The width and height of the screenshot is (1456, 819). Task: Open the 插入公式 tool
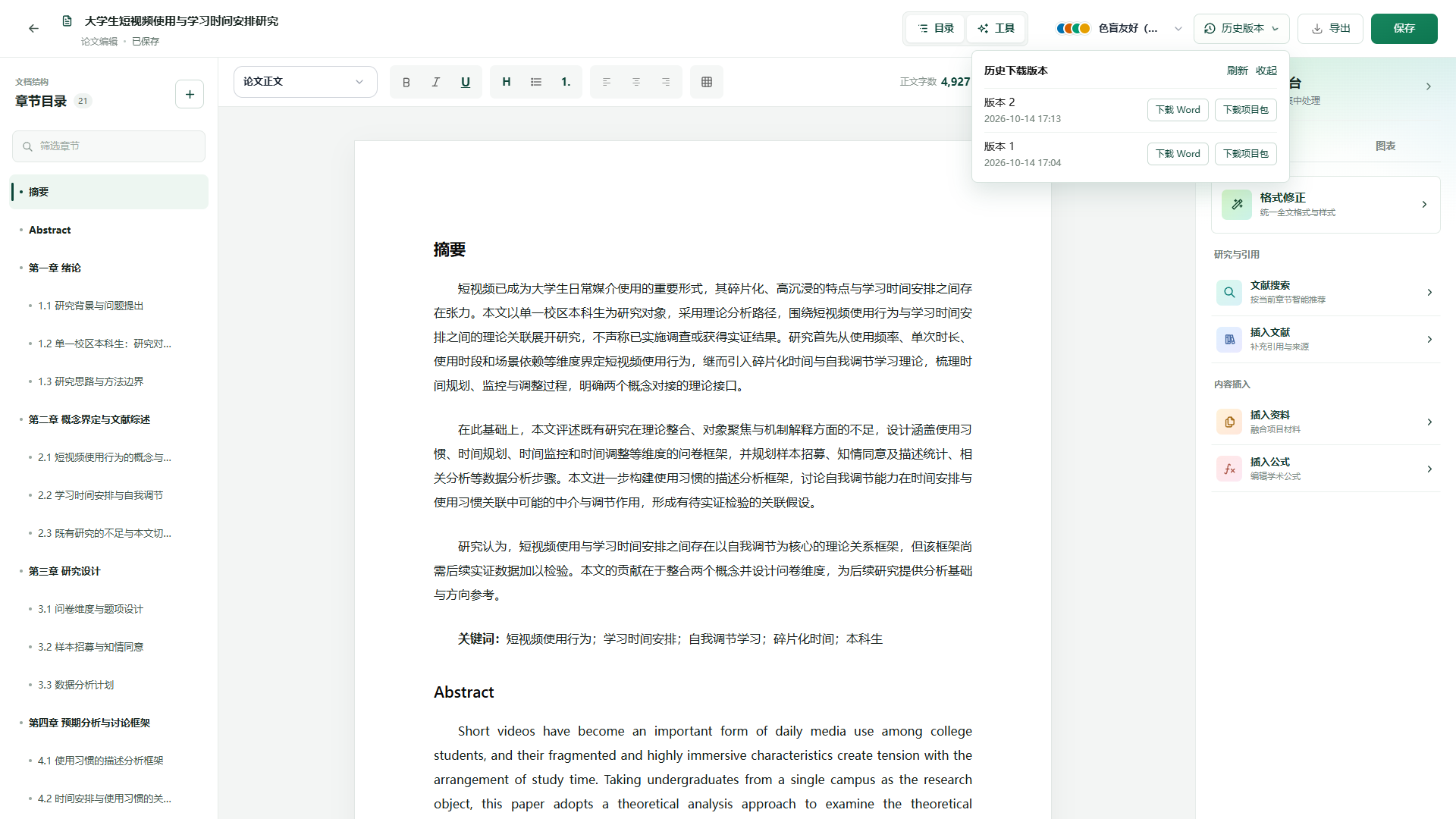[x=1326, y=469]
